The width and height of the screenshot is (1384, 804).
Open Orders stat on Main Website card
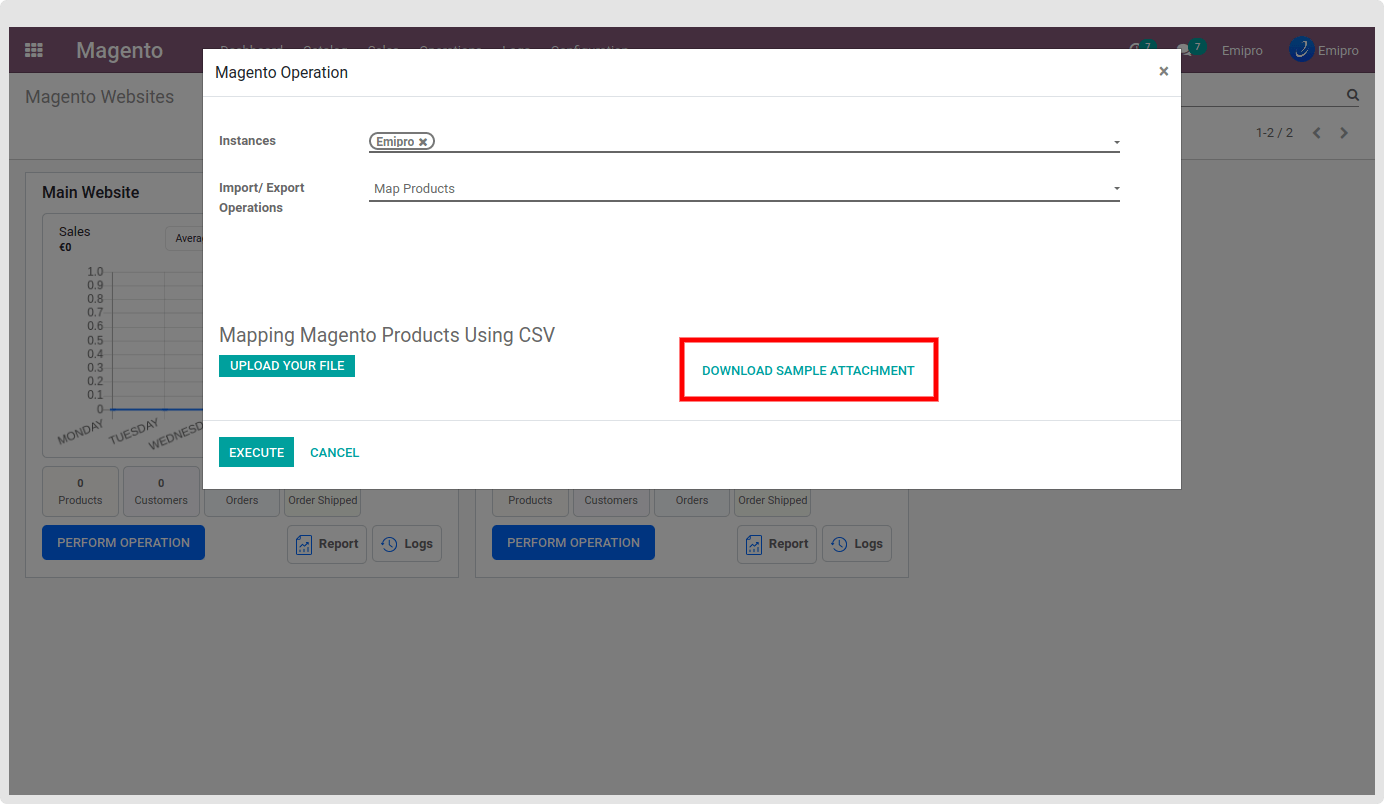click(242, 500)
